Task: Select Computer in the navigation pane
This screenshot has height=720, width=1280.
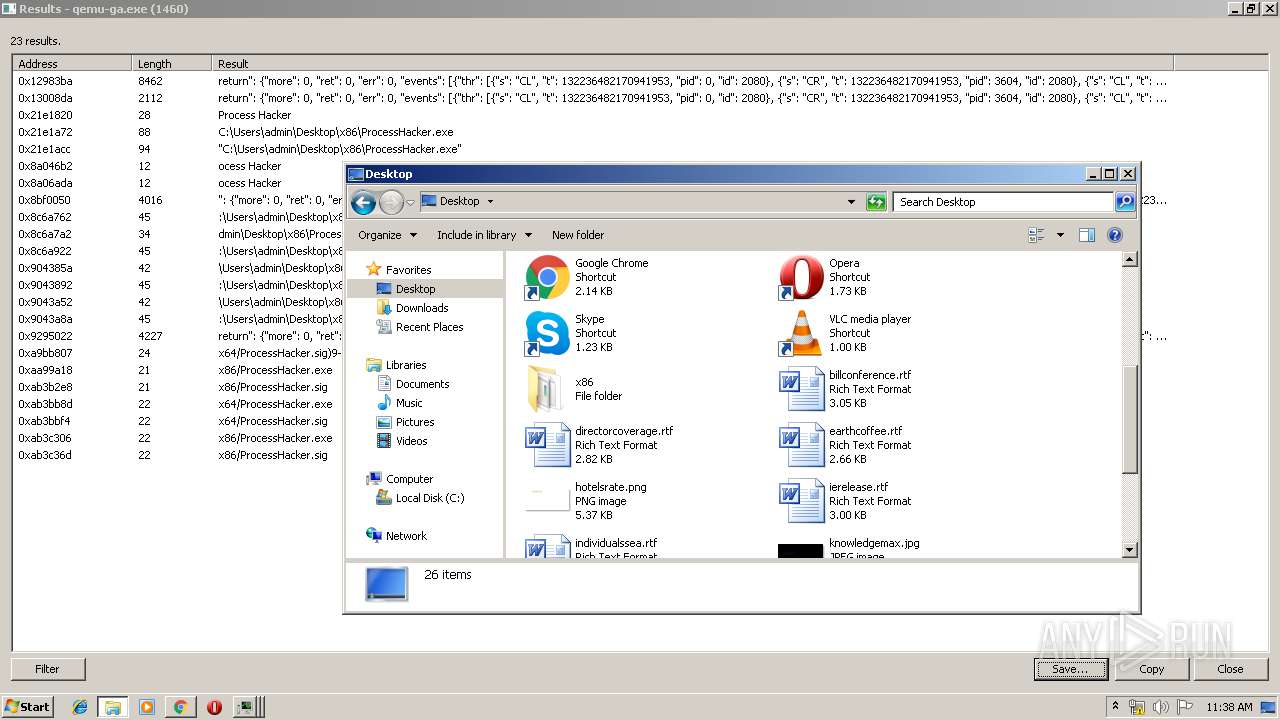Action: point(409,478)
